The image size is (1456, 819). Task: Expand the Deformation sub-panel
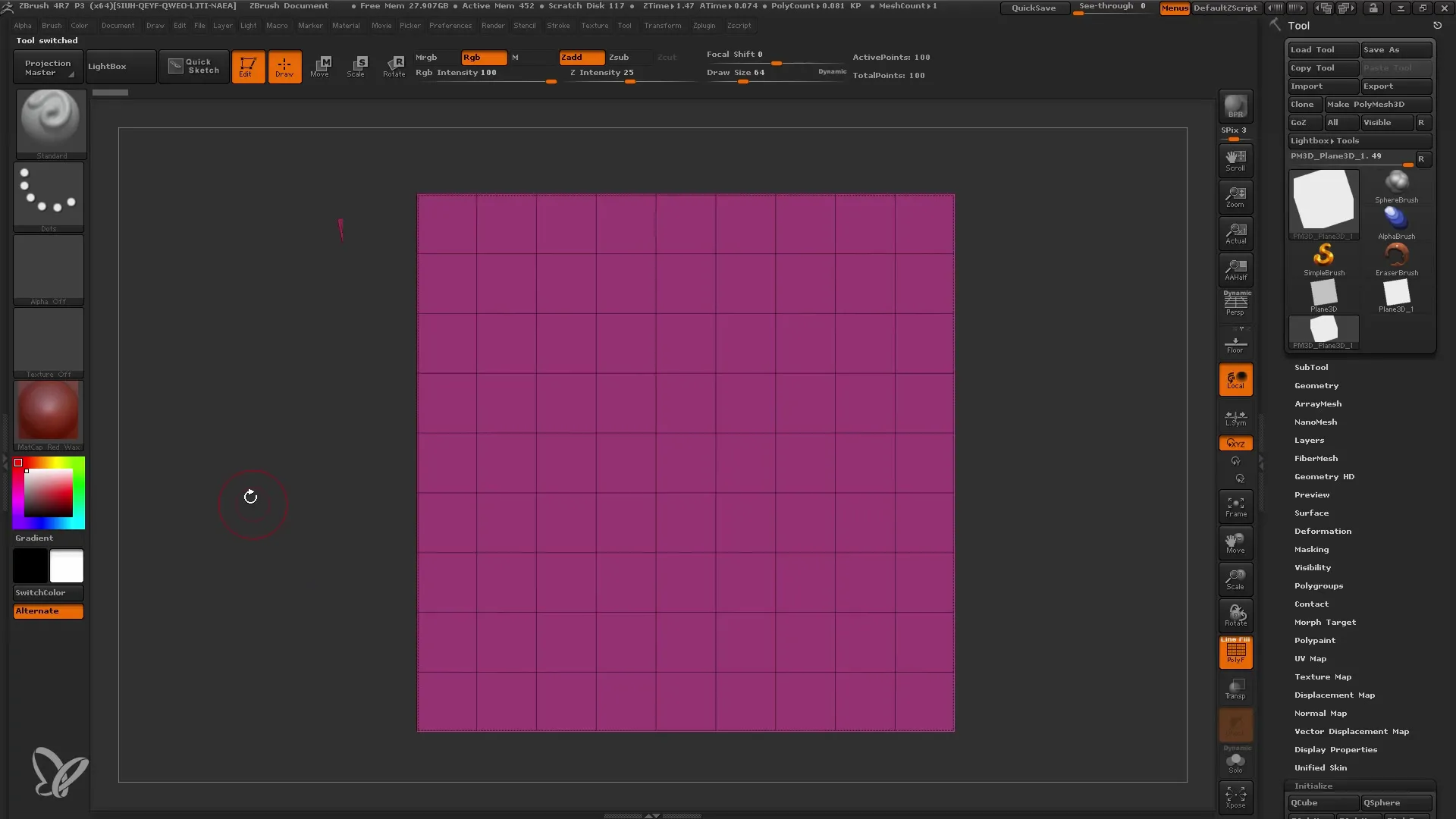(1323, 531)
